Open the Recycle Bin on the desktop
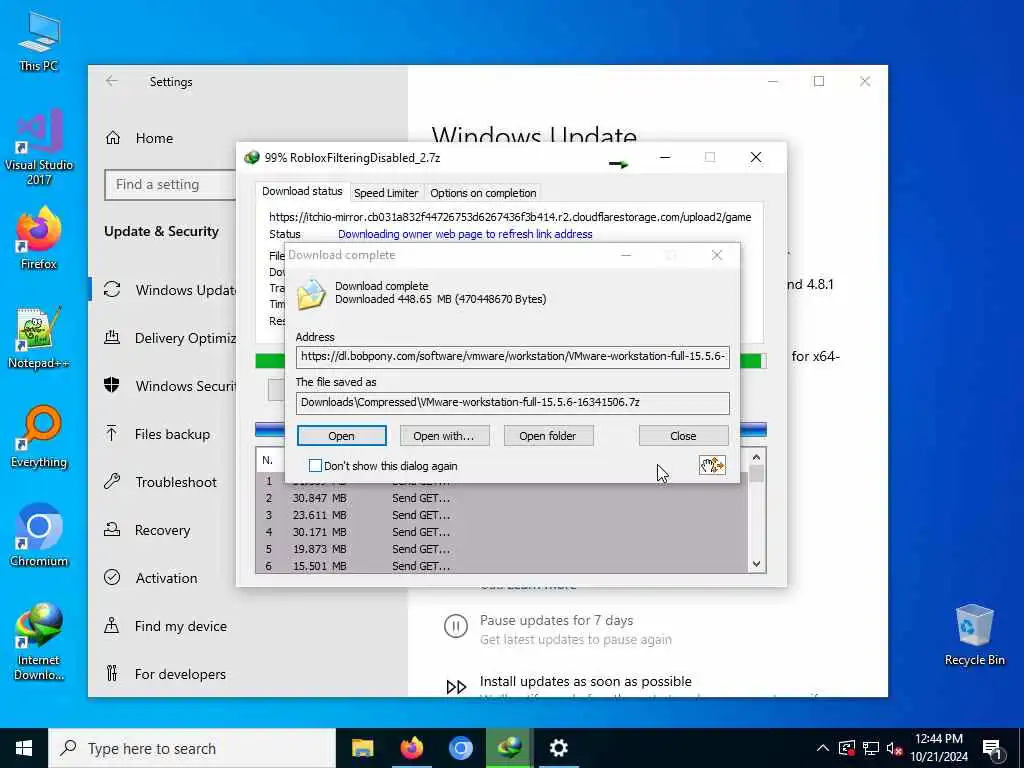Viewport: 1024px width, 768px height. (x=974, y=635)
